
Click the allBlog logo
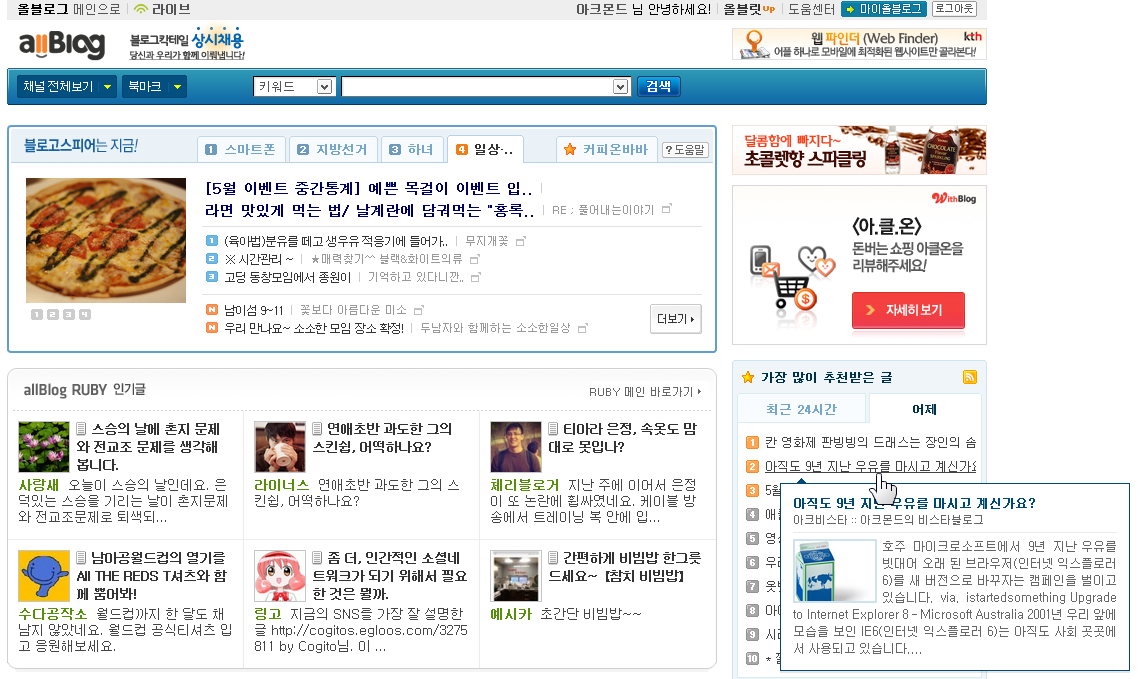click(61, 45)
